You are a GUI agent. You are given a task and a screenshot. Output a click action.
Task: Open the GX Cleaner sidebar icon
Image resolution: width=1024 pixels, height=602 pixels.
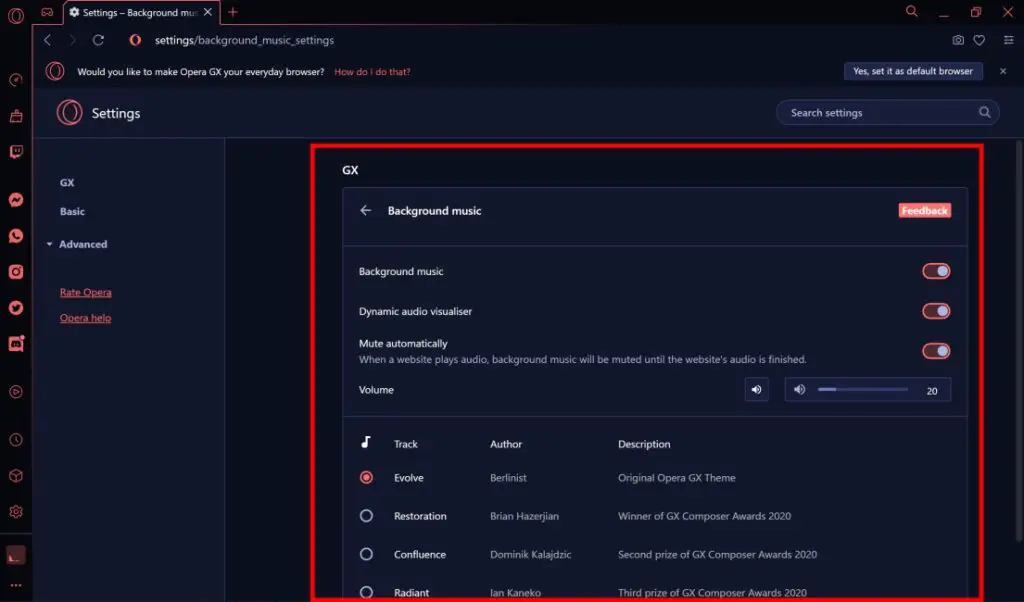click(x=16, y=116)
